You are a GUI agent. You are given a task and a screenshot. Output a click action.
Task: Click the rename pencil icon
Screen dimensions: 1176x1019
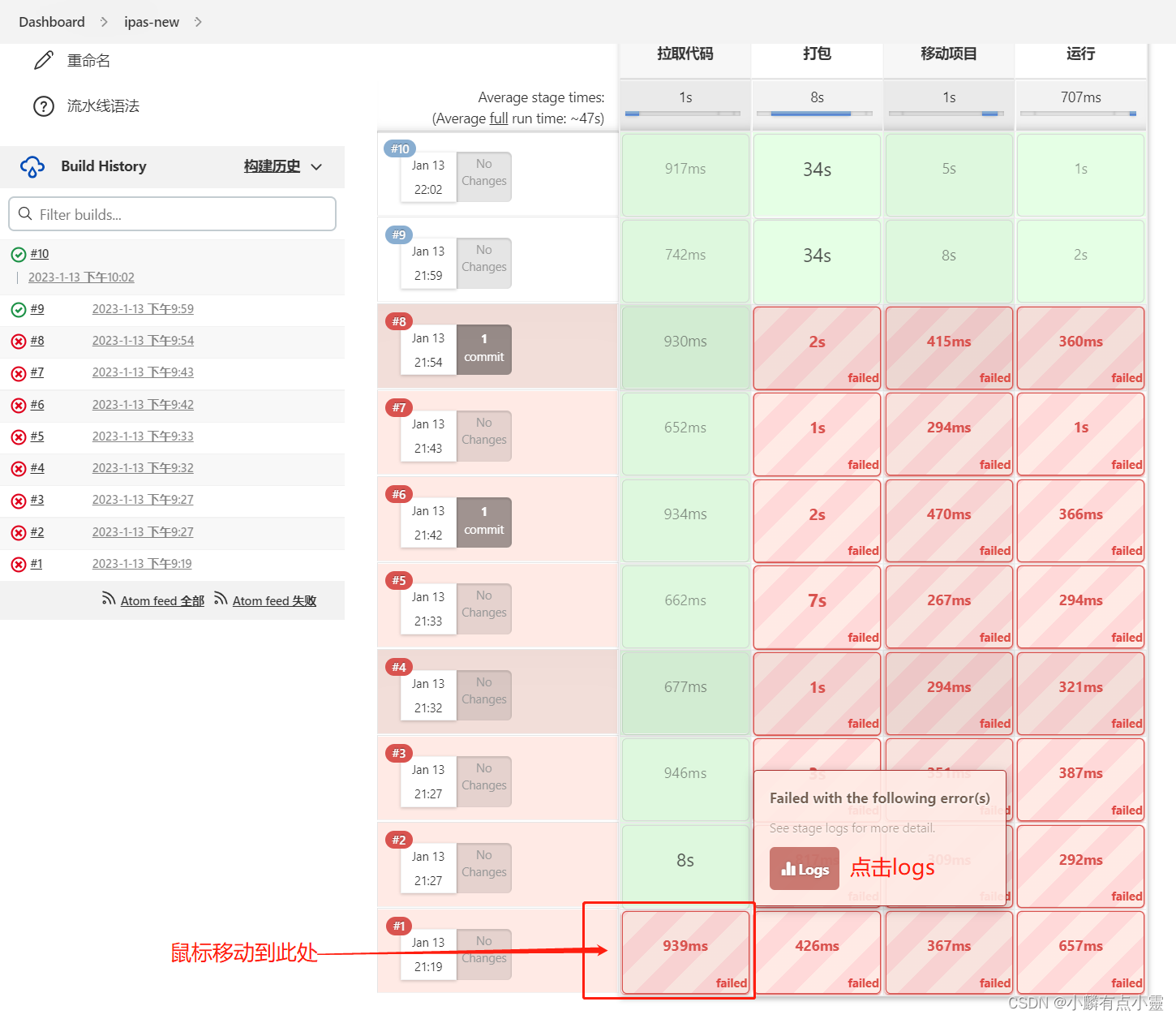click(44, 60)
